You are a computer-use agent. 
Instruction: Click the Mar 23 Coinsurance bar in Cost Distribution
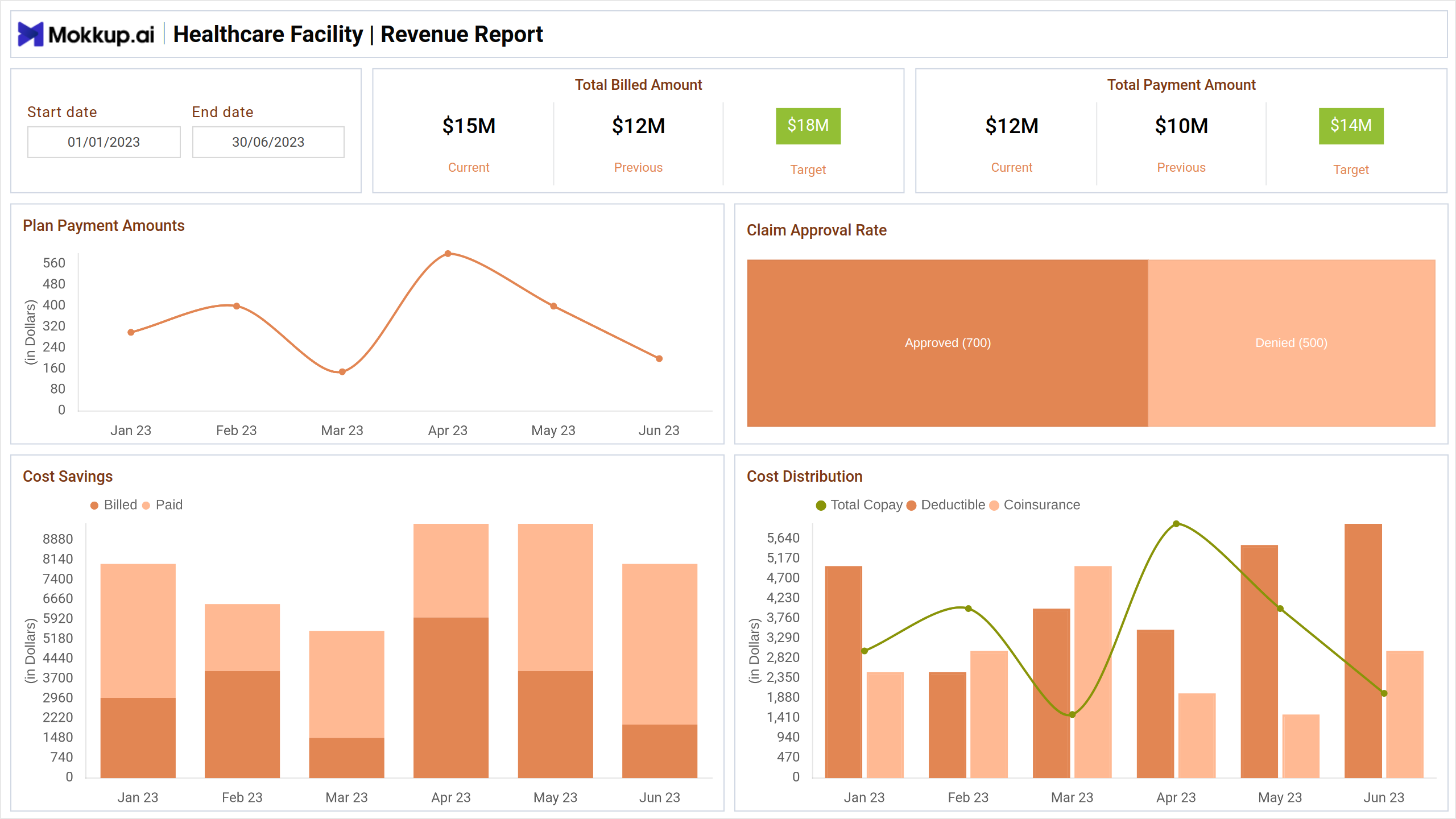tap(1093, 672)
